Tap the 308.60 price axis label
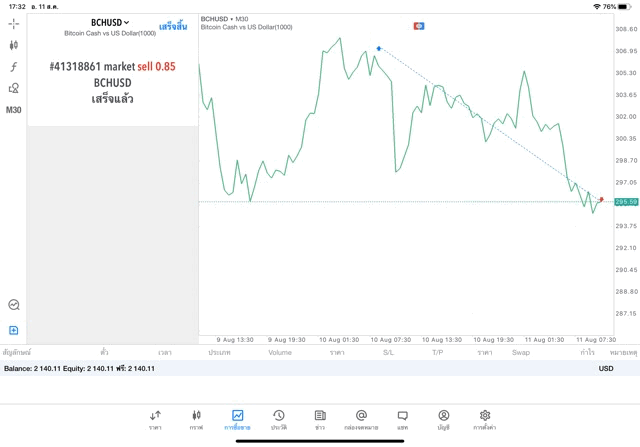The width and height of the screenshot is (640, 447). click(626, 29)
